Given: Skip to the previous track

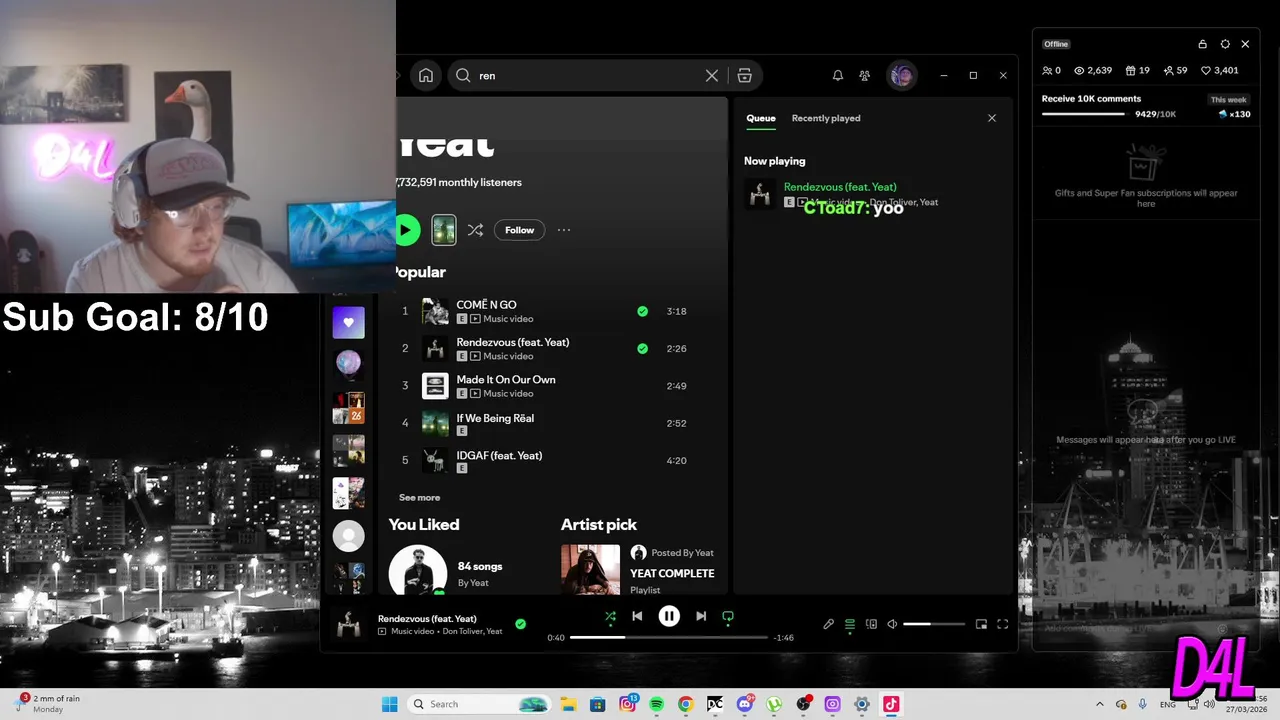Looking at the screenshot, I should pyautogui.click(x=637, y=617).
